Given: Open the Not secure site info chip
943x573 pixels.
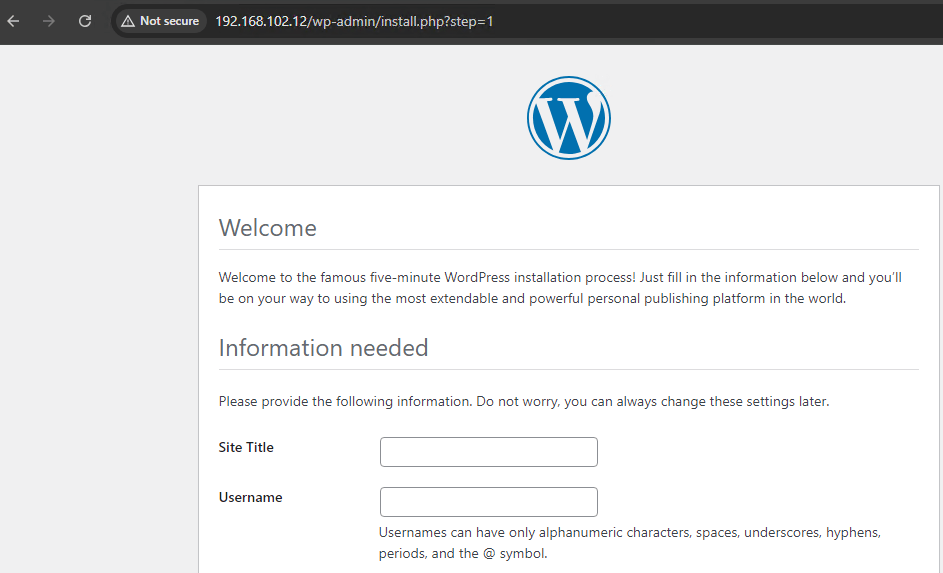Looking at the screenshot, I should (160, 21).
